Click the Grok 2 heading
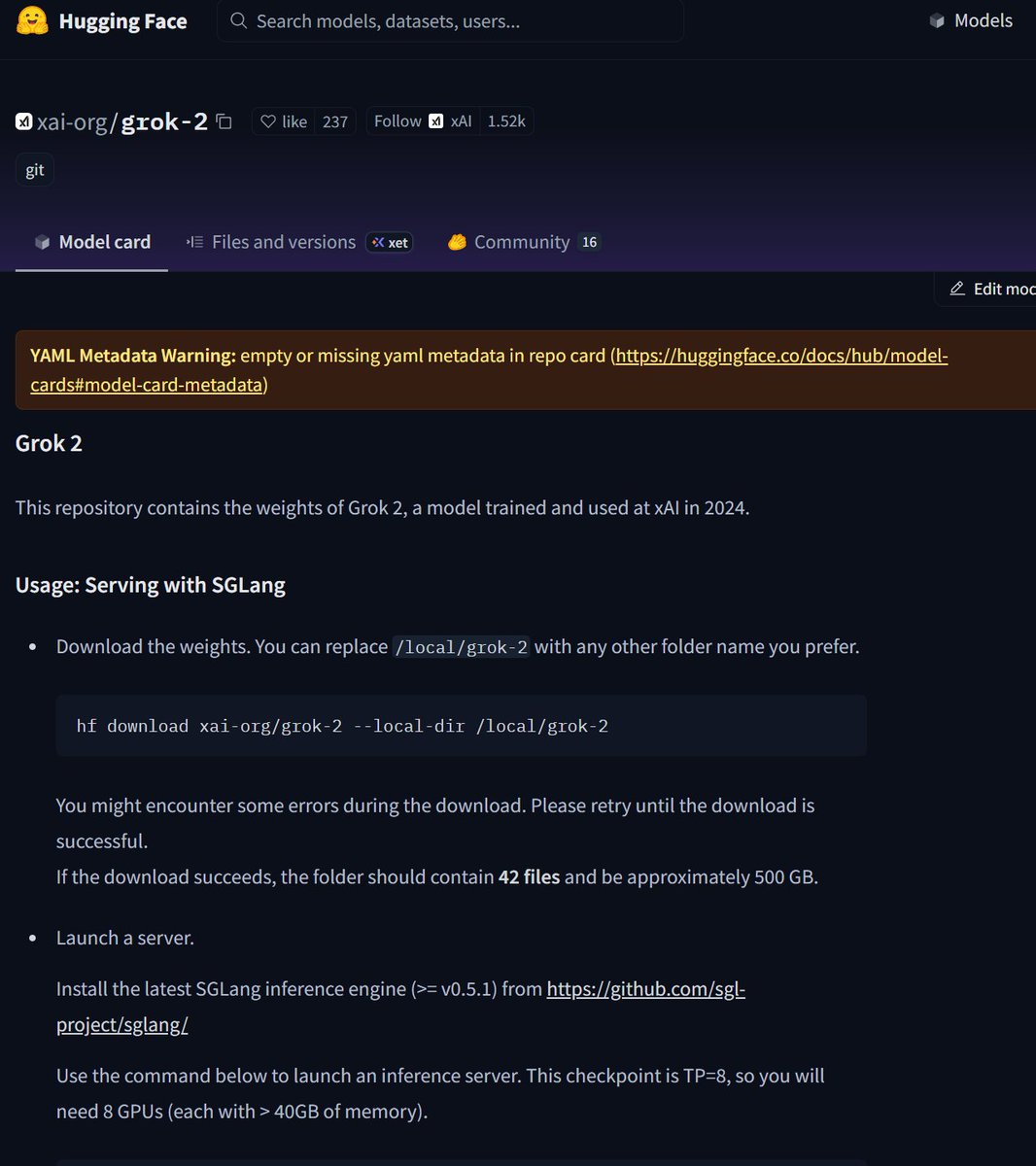1036x1166 pixels. (x=49, y=443)
